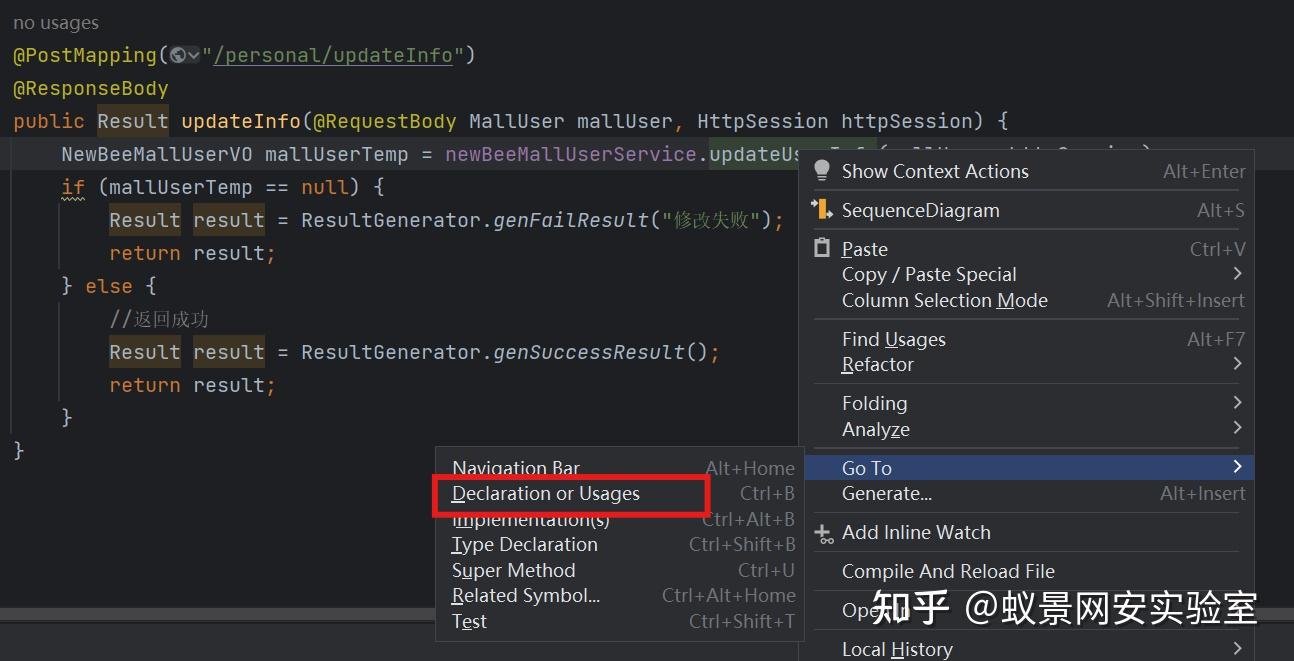Expand the Local History submenu
1294x661 pixels.
[x=1237, y=649]
